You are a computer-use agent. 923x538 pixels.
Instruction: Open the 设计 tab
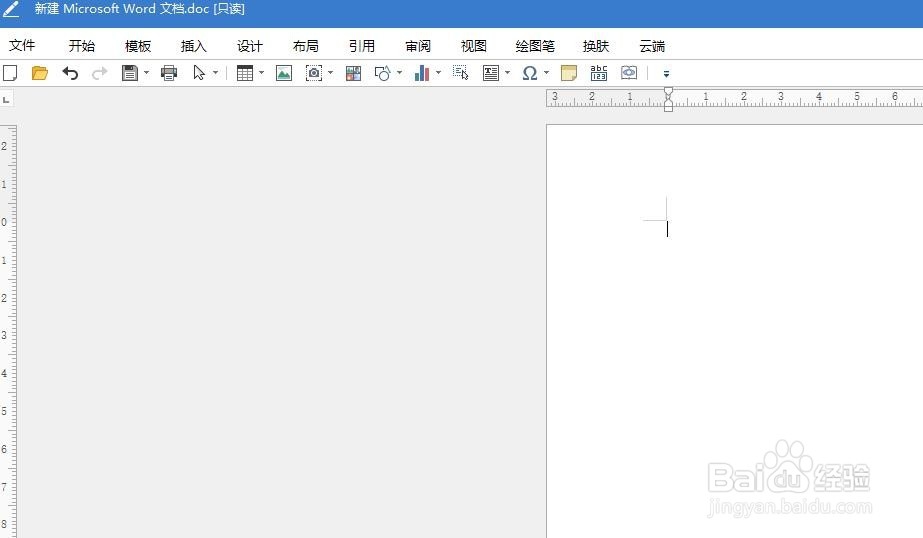pos(250,45)
